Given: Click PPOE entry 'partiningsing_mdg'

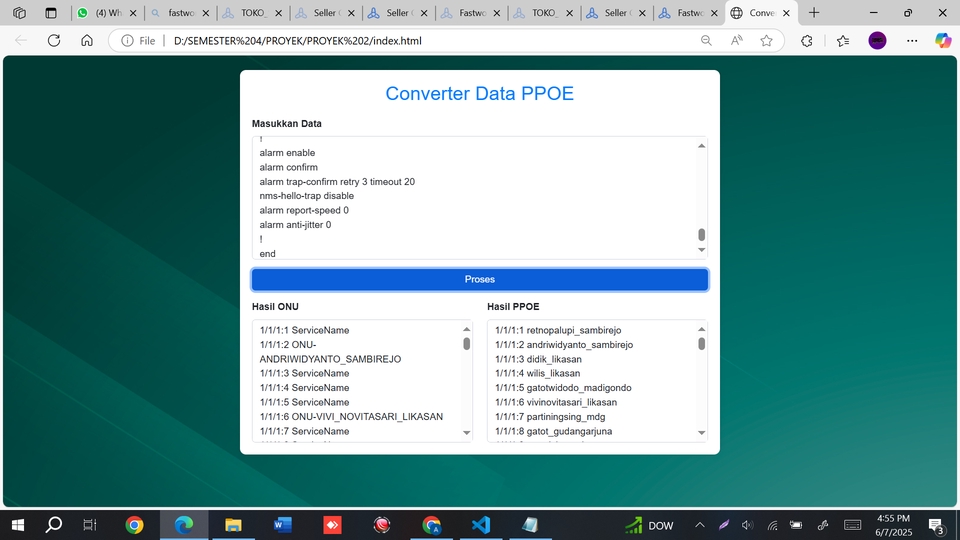Looking at the screenshot, I should click(566, 417).
